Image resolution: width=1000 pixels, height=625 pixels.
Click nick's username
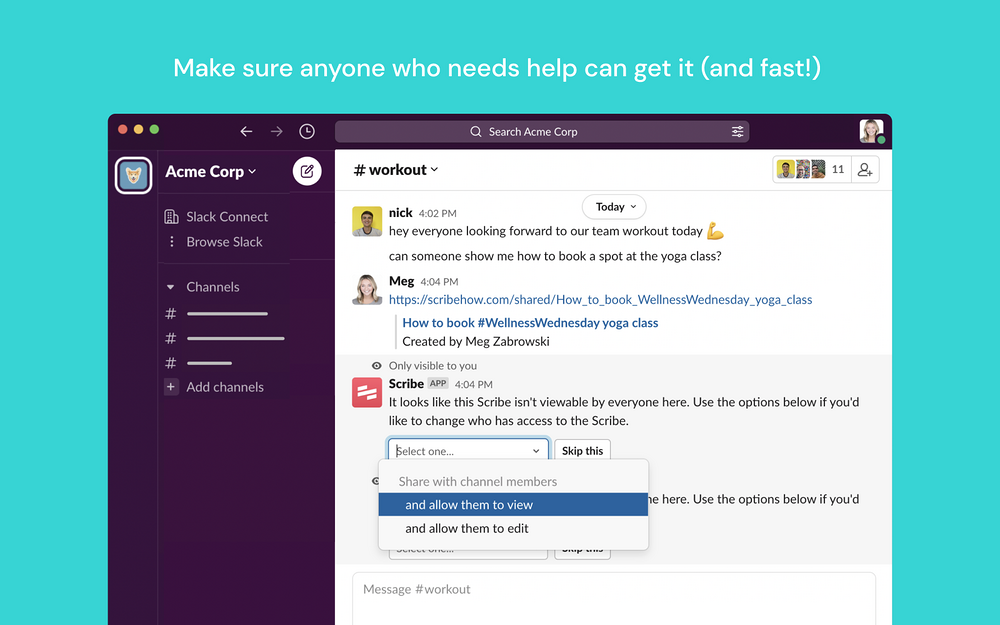point(401,212)
